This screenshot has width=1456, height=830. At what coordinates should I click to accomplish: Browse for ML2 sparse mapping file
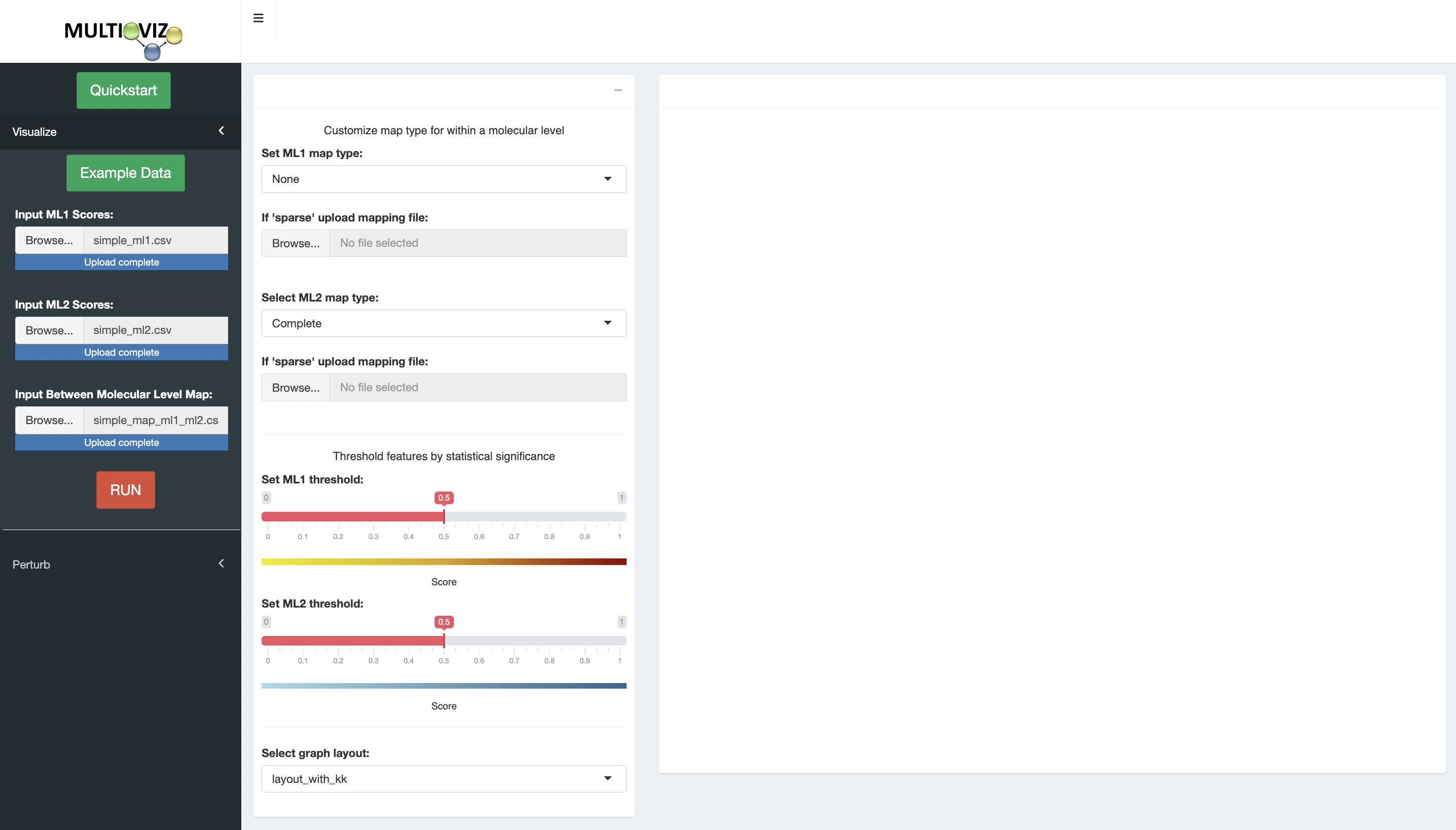click(x=296, y=388)
